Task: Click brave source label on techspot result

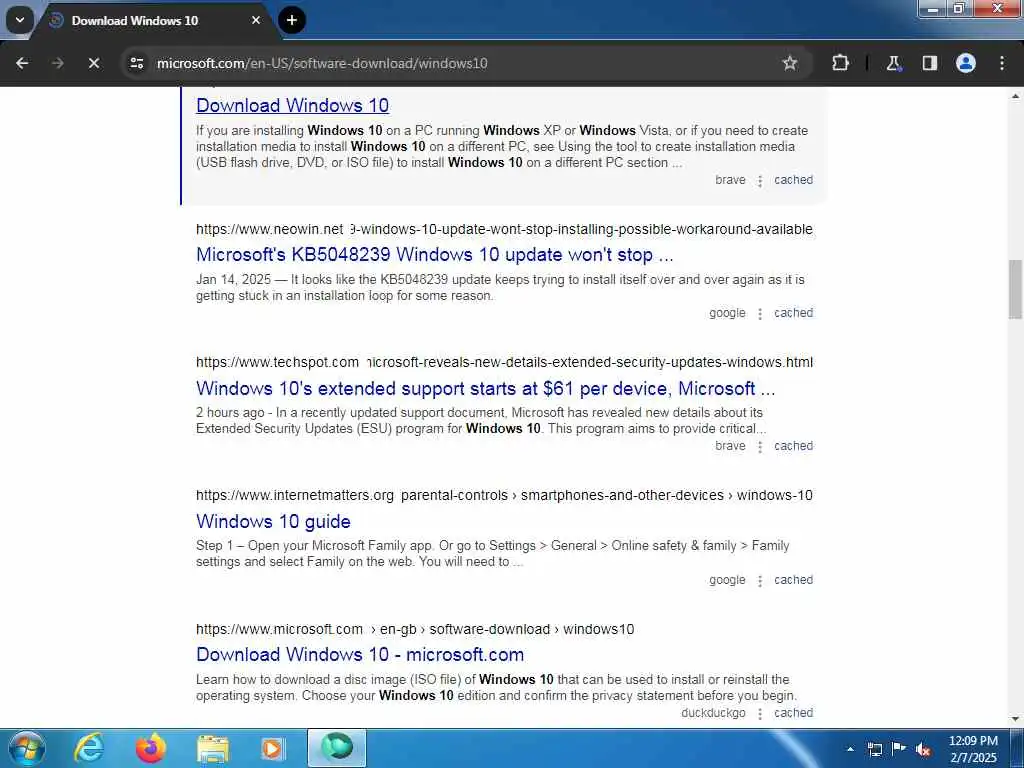Action: pos(730,447)
